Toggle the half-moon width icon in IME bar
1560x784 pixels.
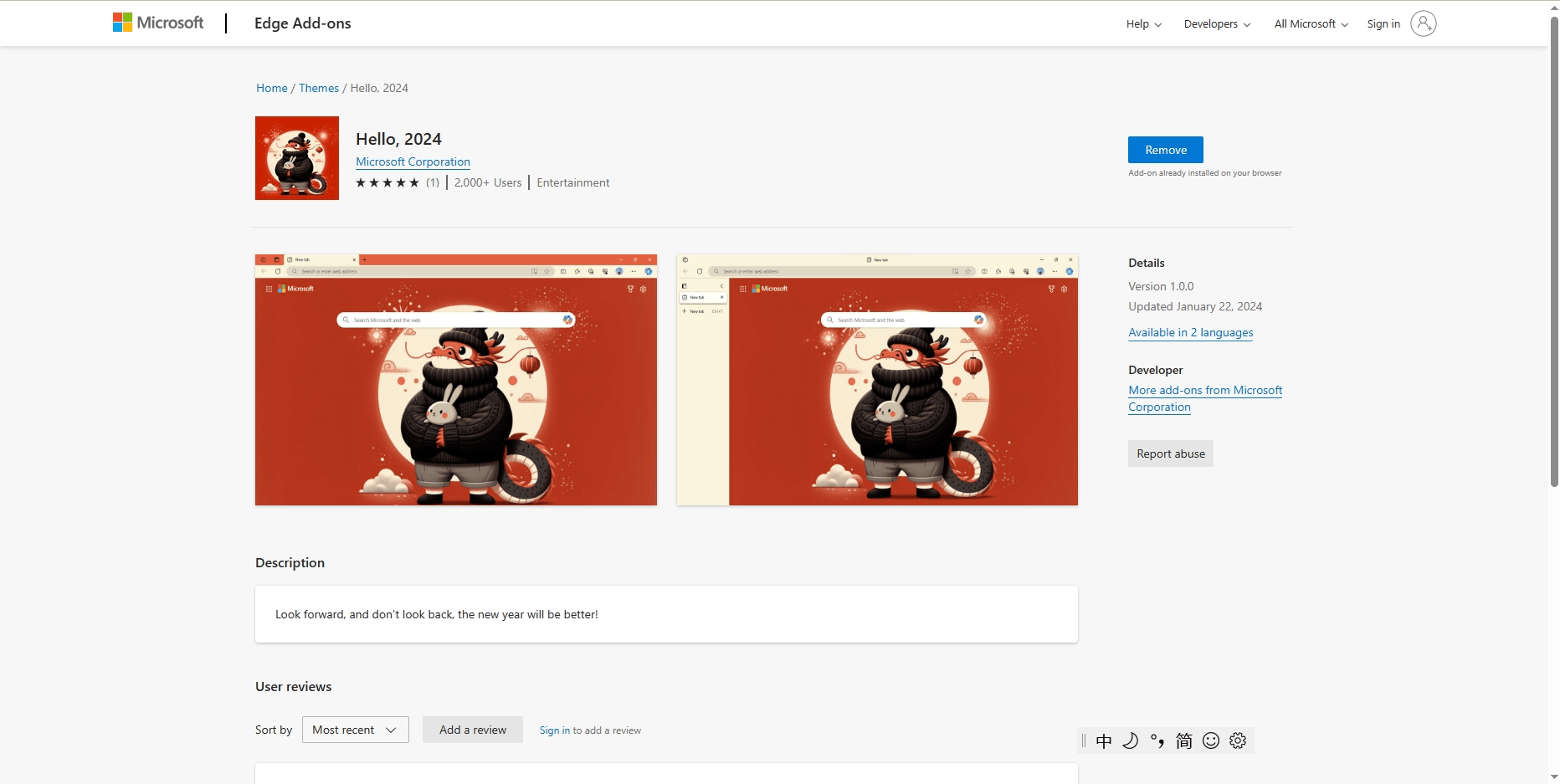pos(1131,740)
